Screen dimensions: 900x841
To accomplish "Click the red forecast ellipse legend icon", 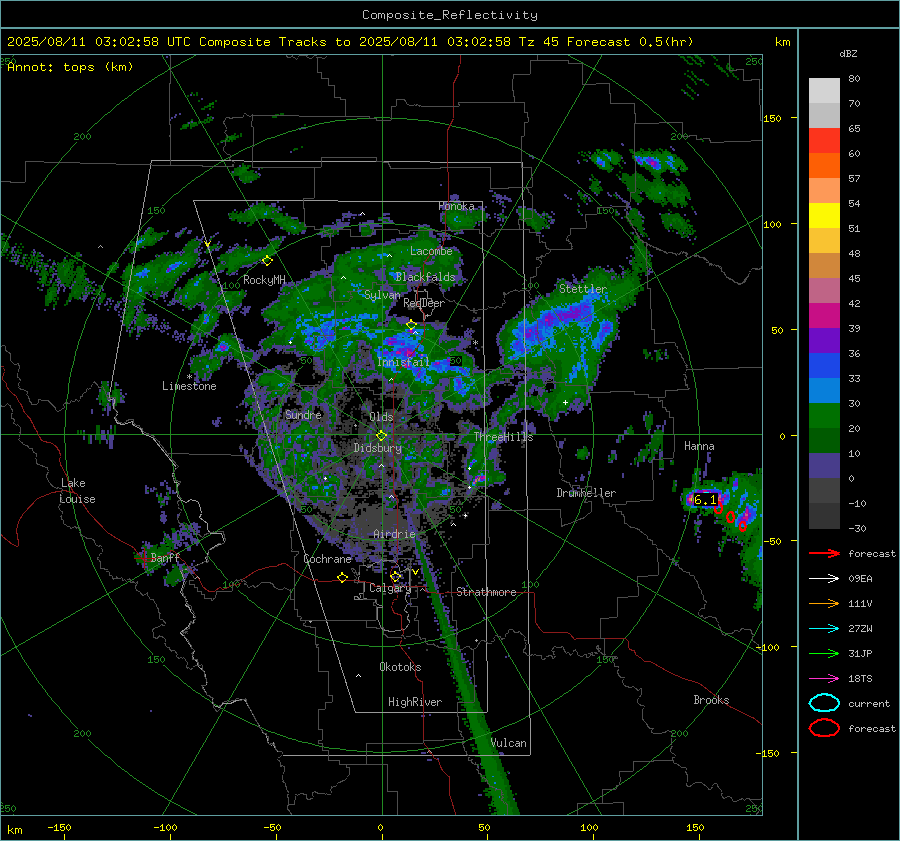I will pos(824,728).
